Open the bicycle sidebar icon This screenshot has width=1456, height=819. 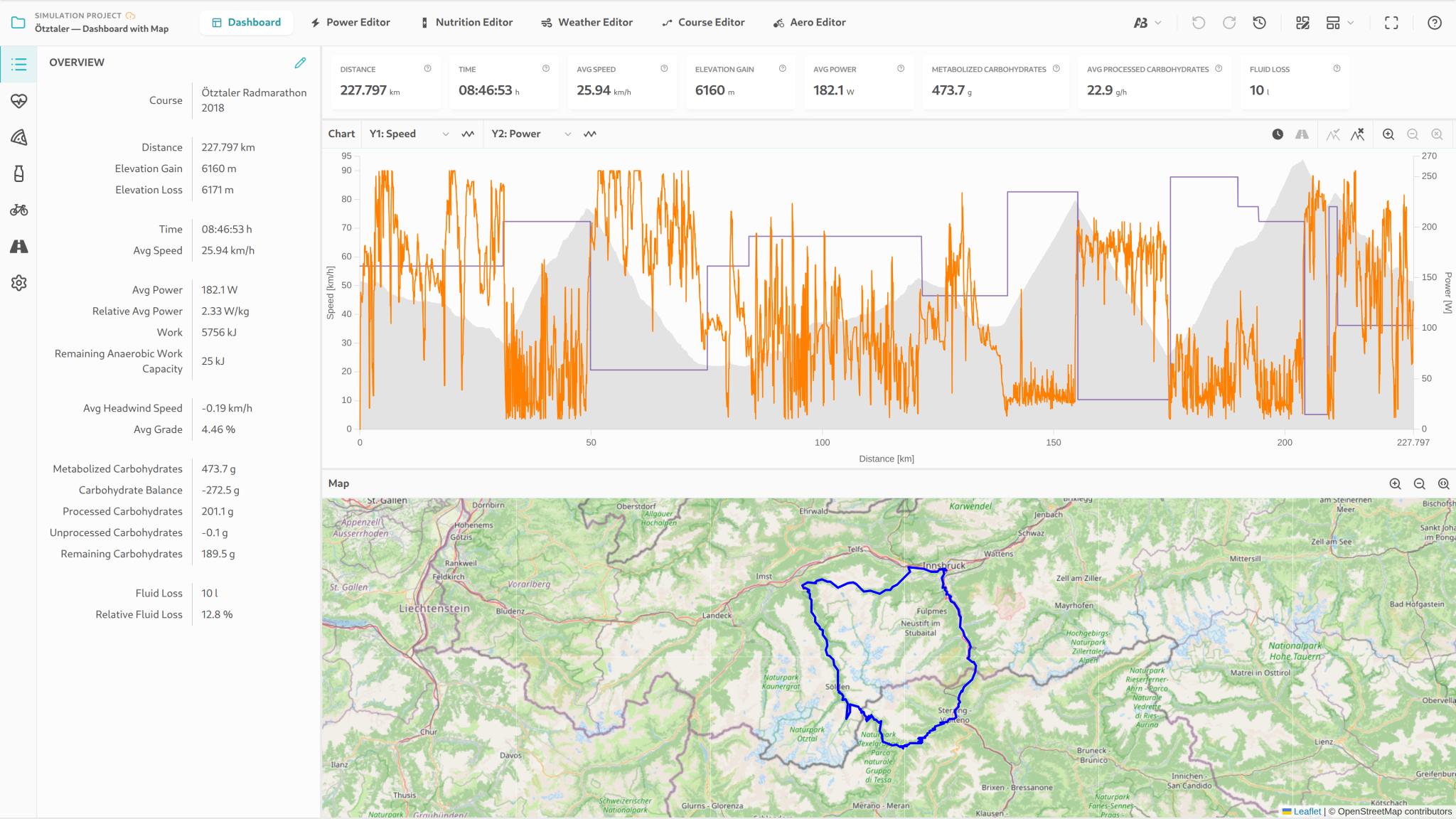(x=19, y=210)
